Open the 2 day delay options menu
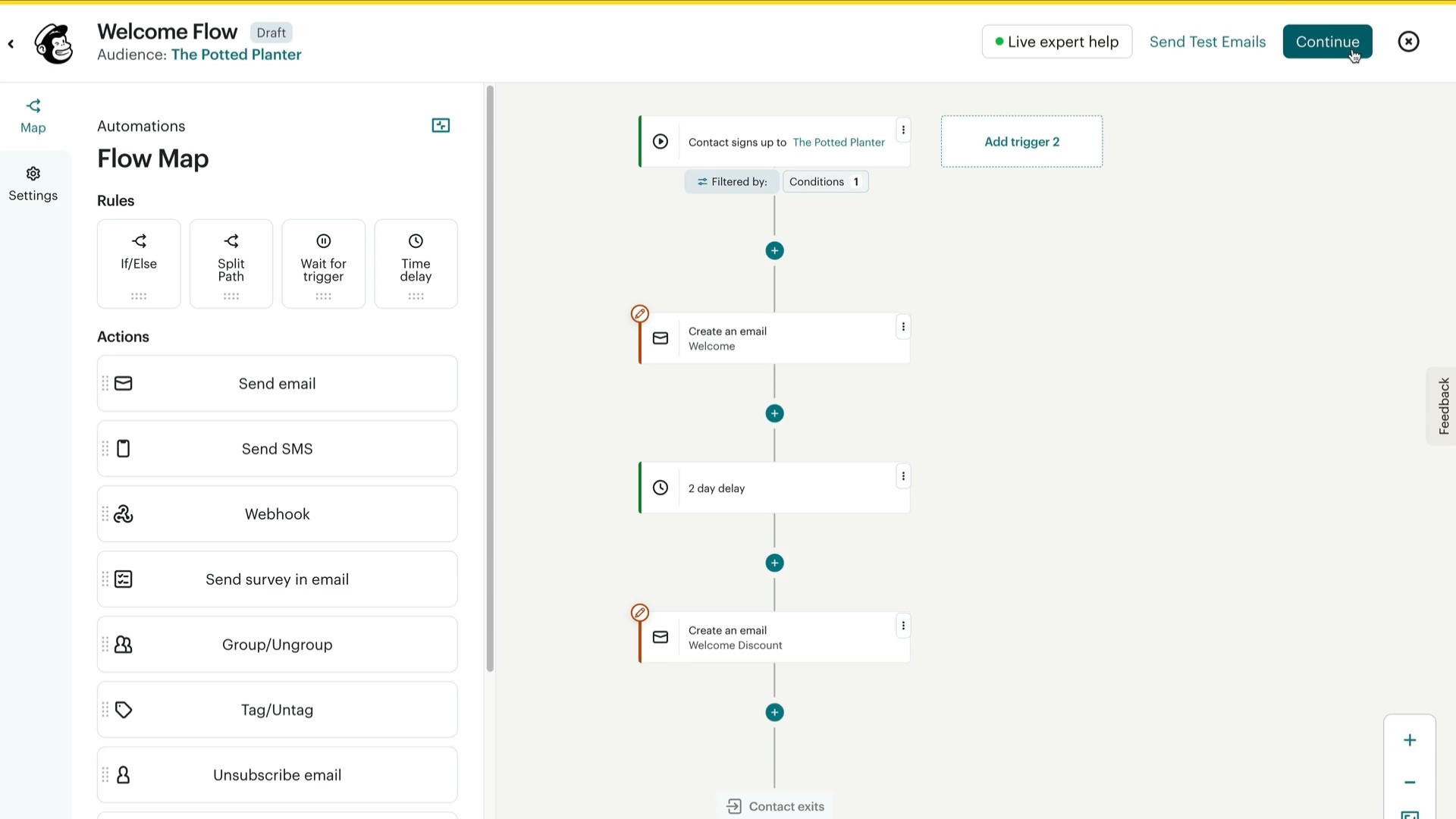 pos(903,476)
